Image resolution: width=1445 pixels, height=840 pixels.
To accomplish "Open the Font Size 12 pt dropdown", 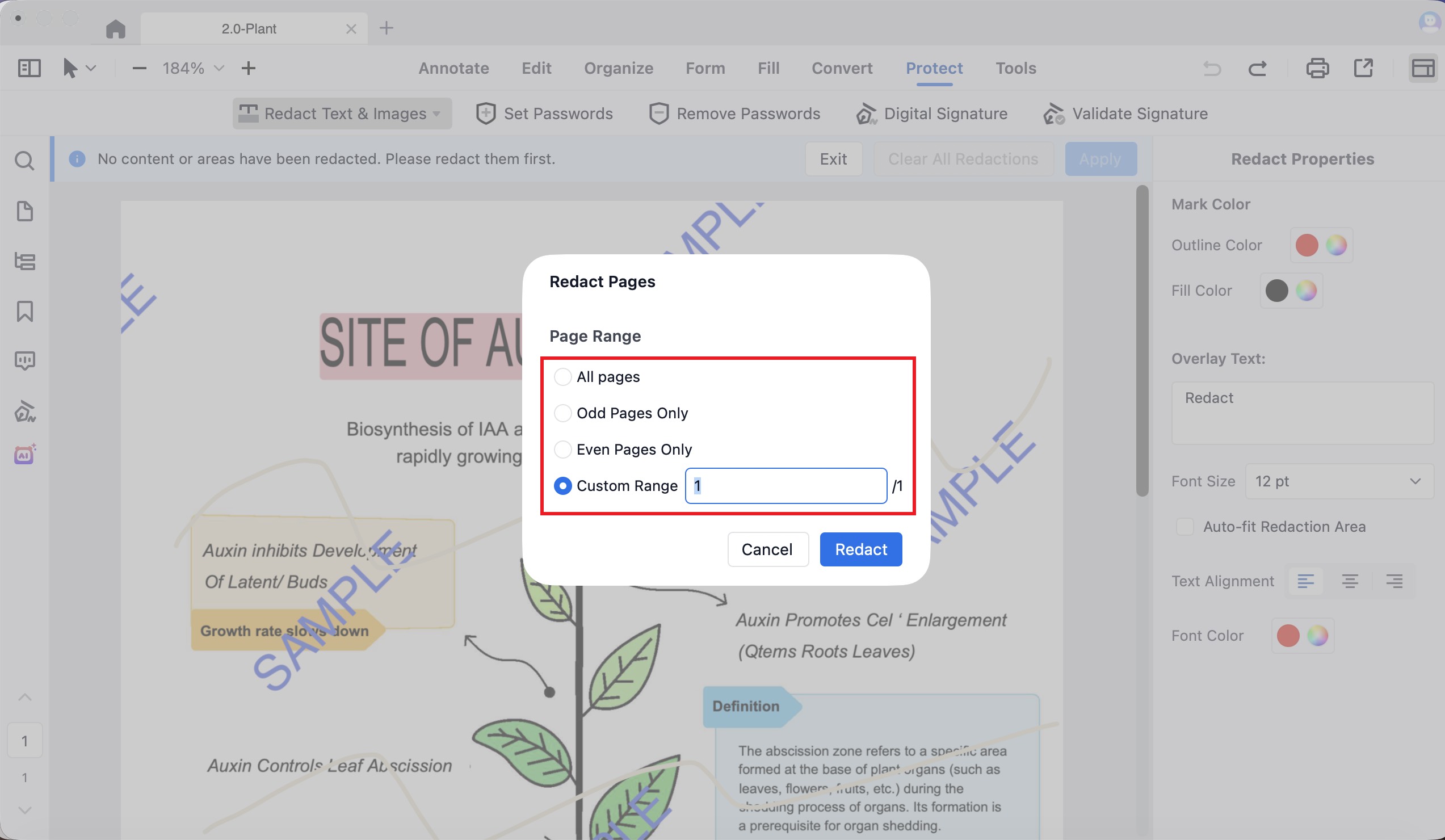I will coord(1339,481).
